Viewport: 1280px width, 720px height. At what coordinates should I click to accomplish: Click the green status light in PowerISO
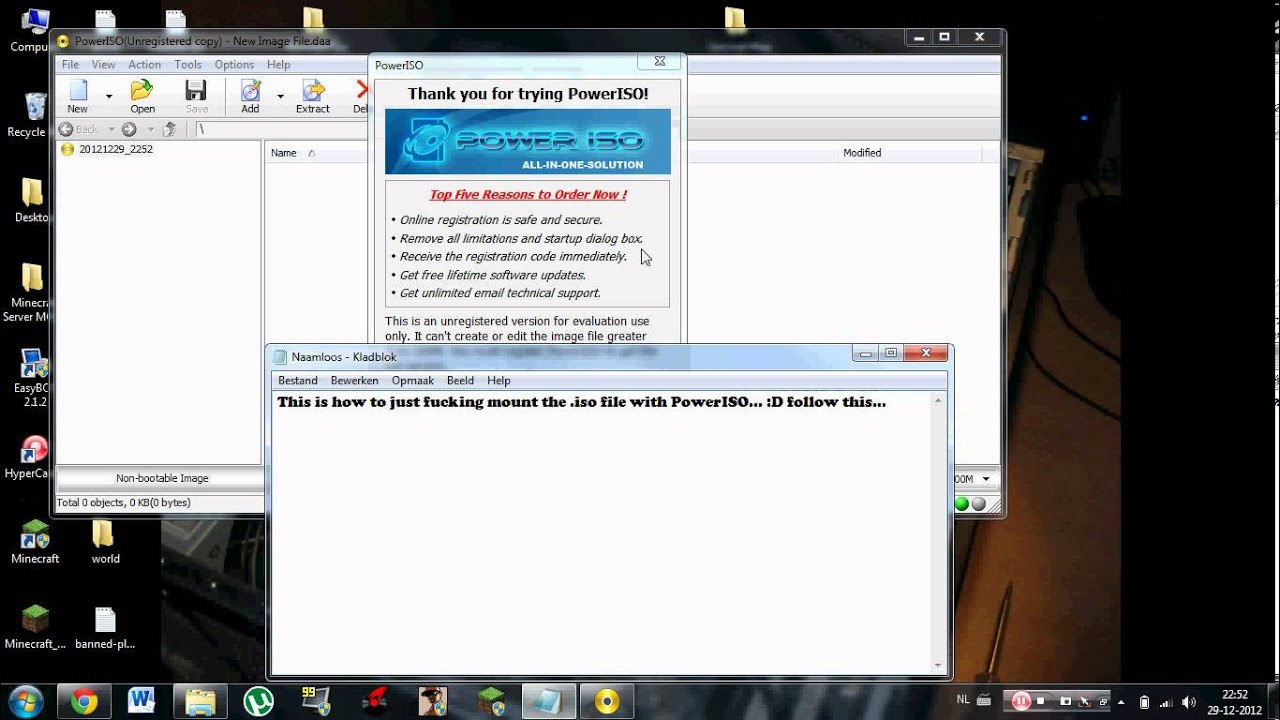[x=961, y=504]
